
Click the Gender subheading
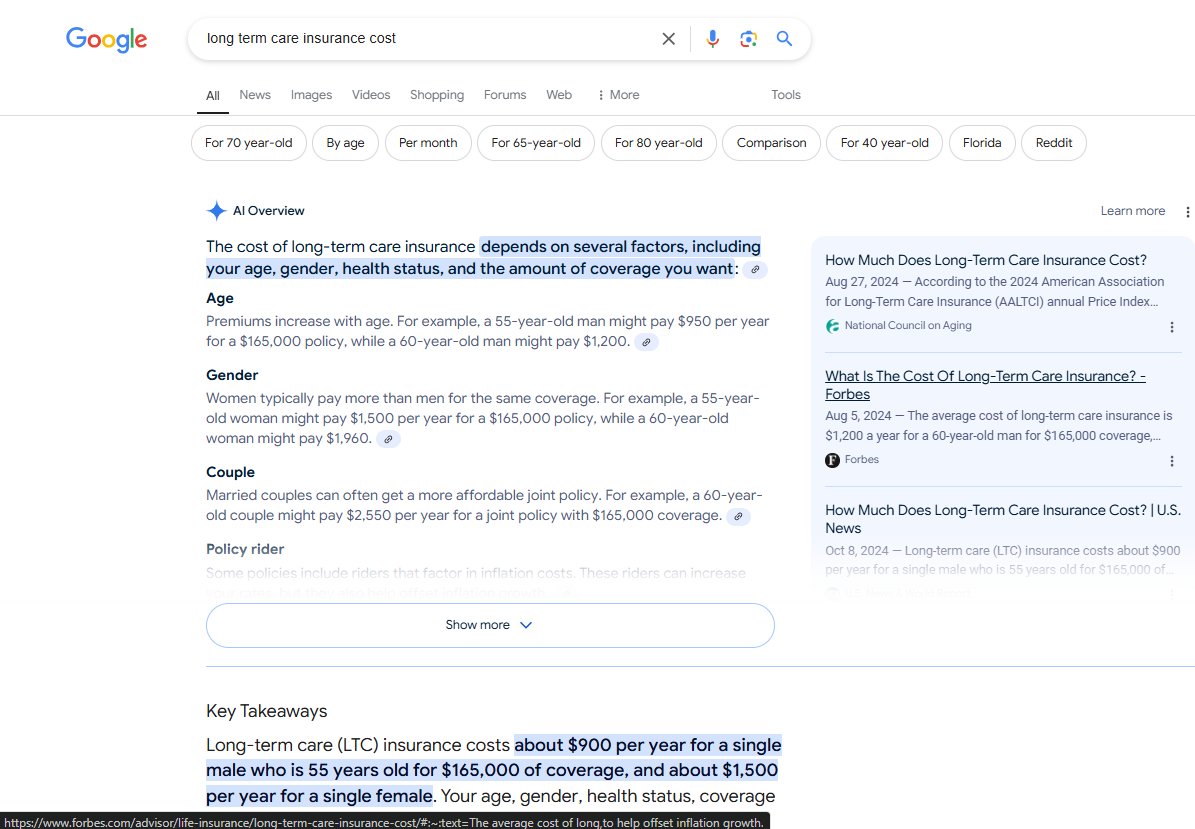pyautogui.click(x=232, y=375)
